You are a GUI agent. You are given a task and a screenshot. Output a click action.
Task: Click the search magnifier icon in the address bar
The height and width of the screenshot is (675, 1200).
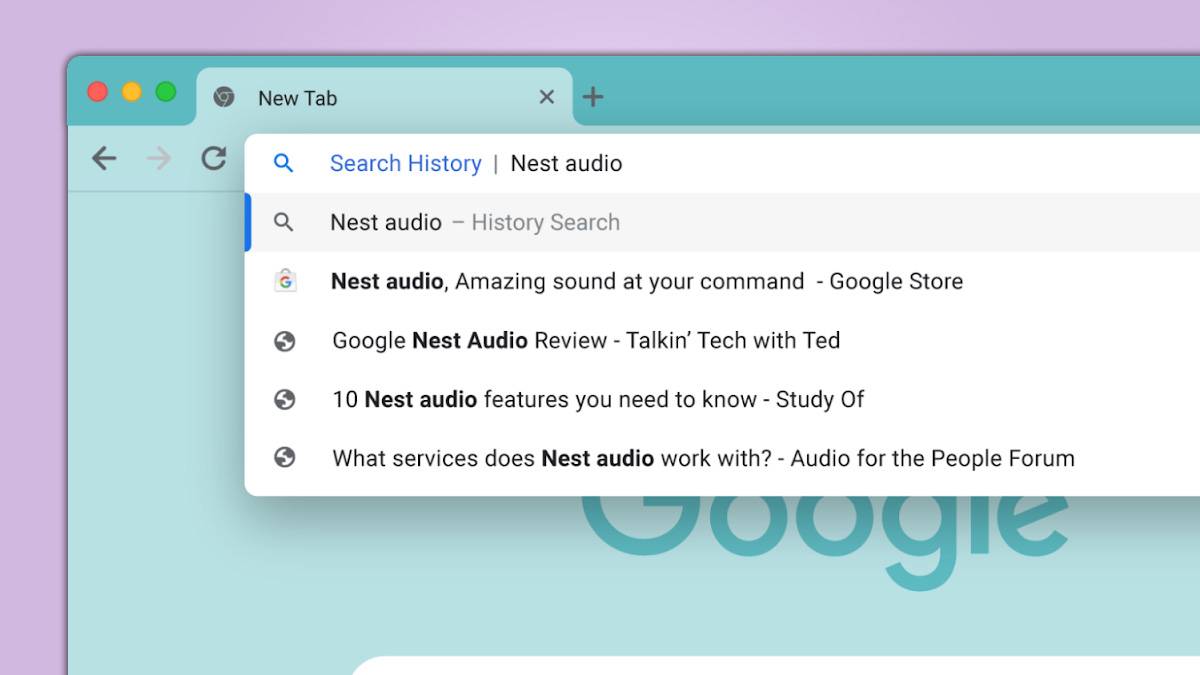[x=284, y=163]
